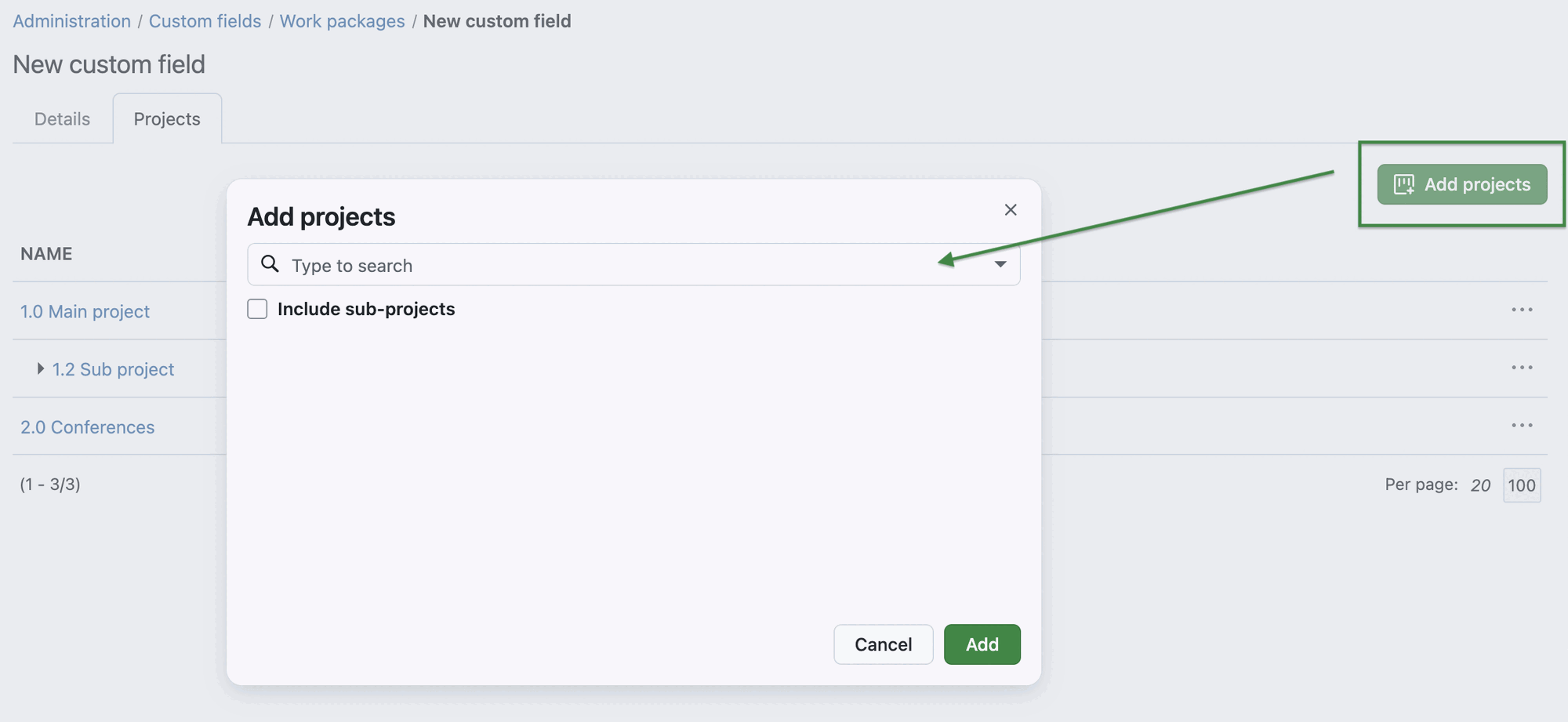Open the Work packages breadcrumb link
This screenshot has width=1568, height=722.
342,21
